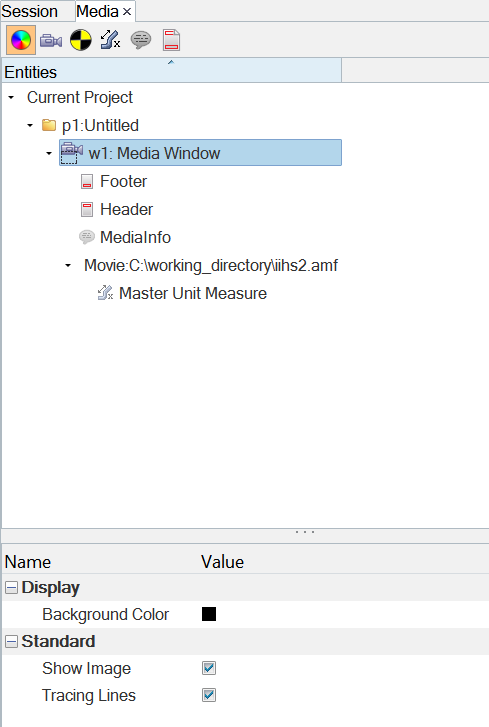Toggle the Tracing Lines checkbox
Viewport: 489px width, 727px height.
pyautogui.click(x=209, y=695)
